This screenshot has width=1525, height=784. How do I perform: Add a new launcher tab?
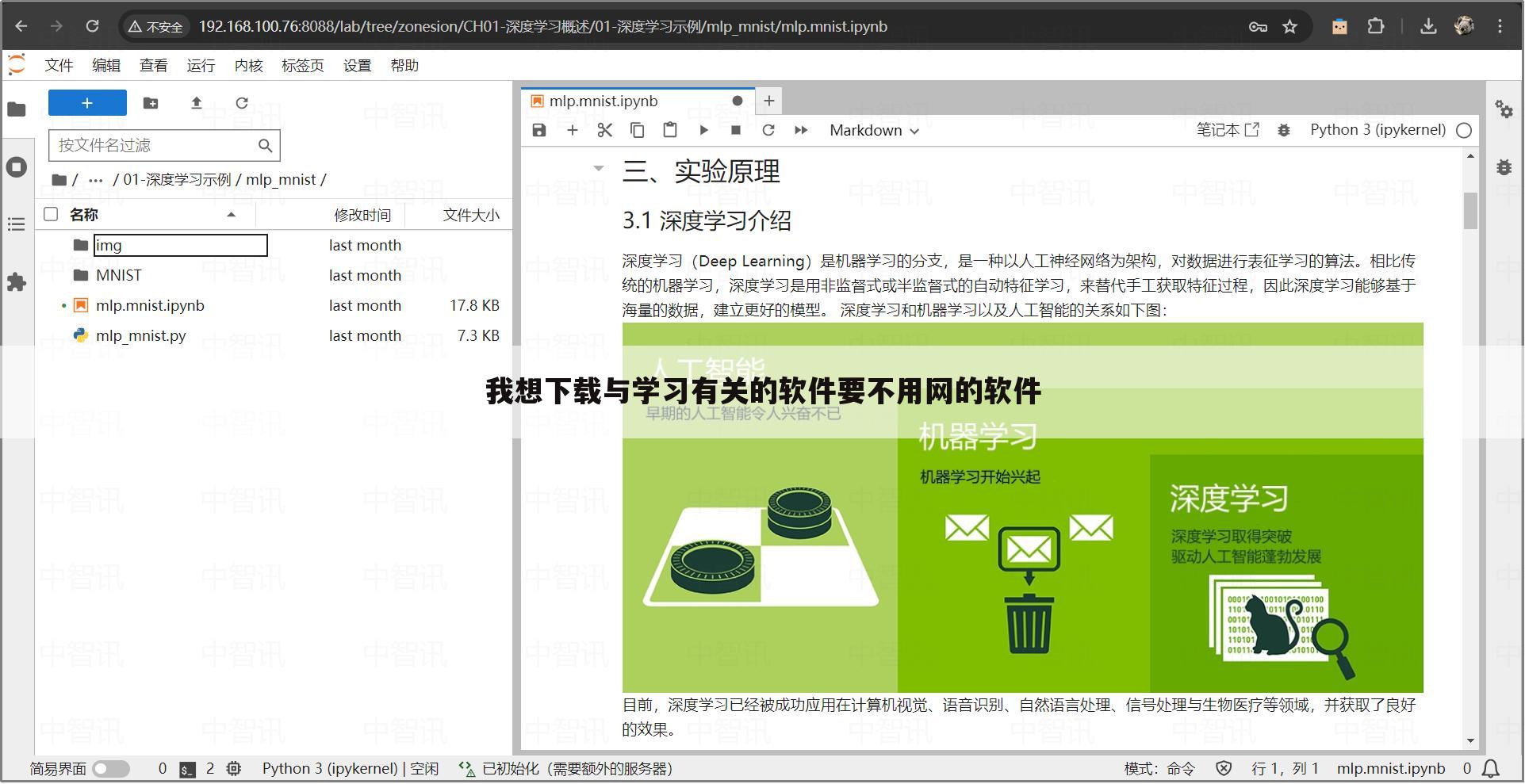[x=768, y=101]
